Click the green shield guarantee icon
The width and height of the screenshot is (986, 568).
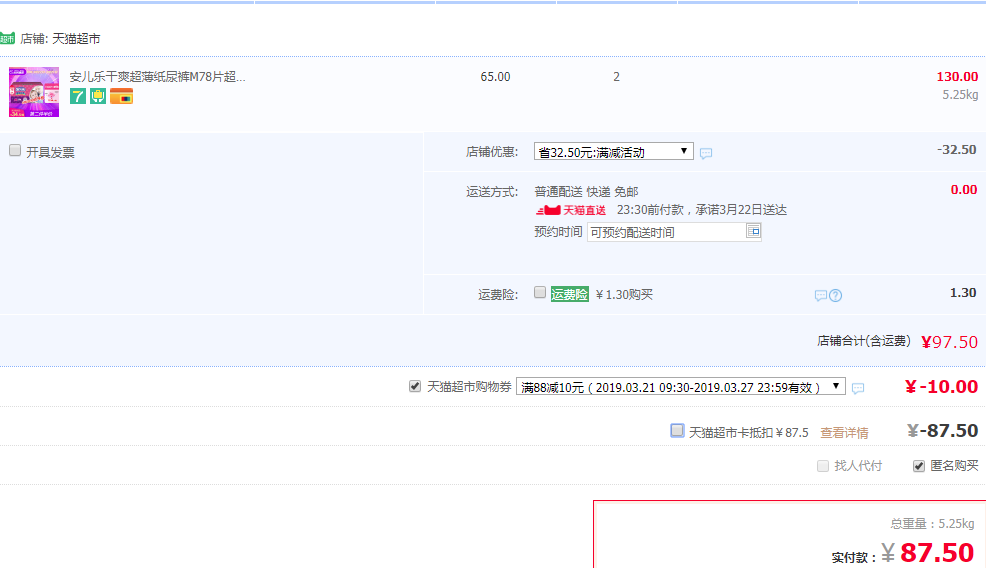(x=98, y=96)
